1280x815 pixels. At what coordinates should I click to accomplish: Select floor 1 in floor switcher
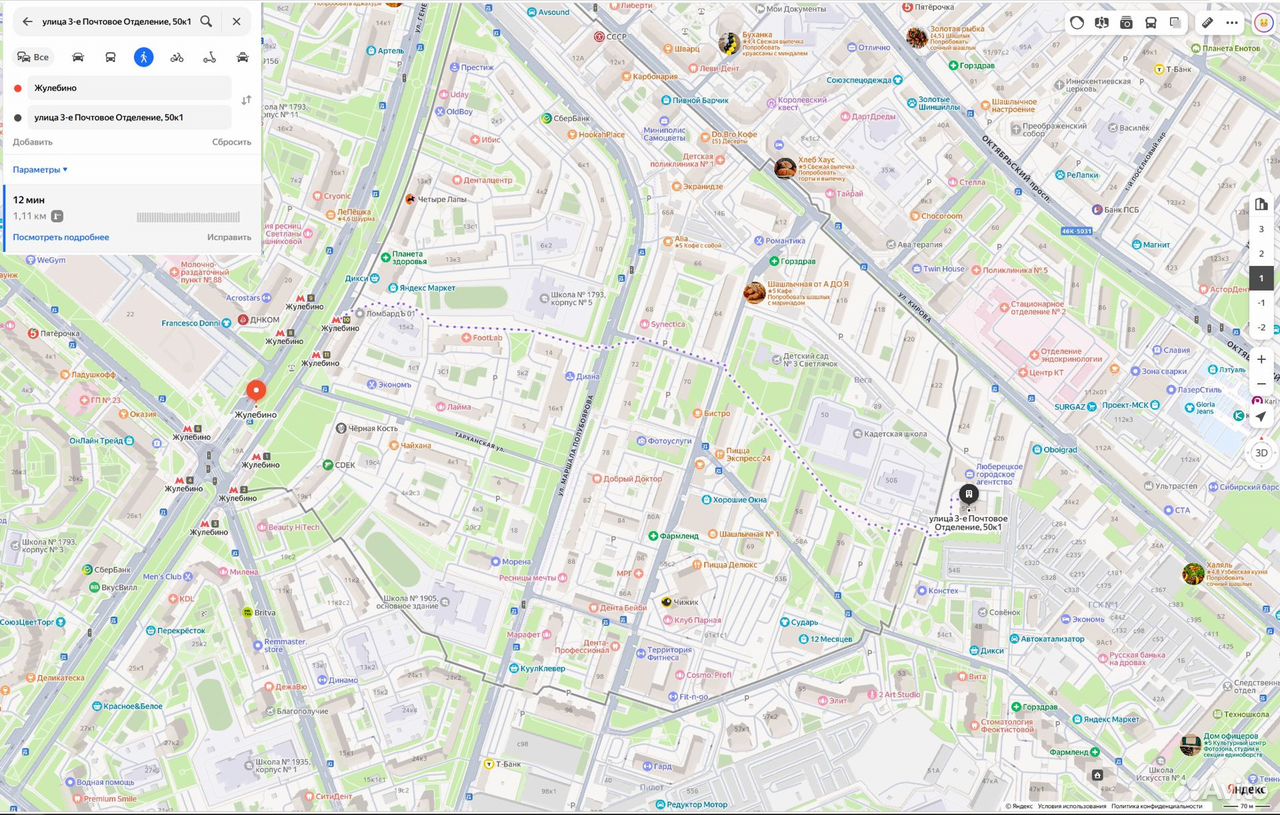click(x=1261, y=278)
